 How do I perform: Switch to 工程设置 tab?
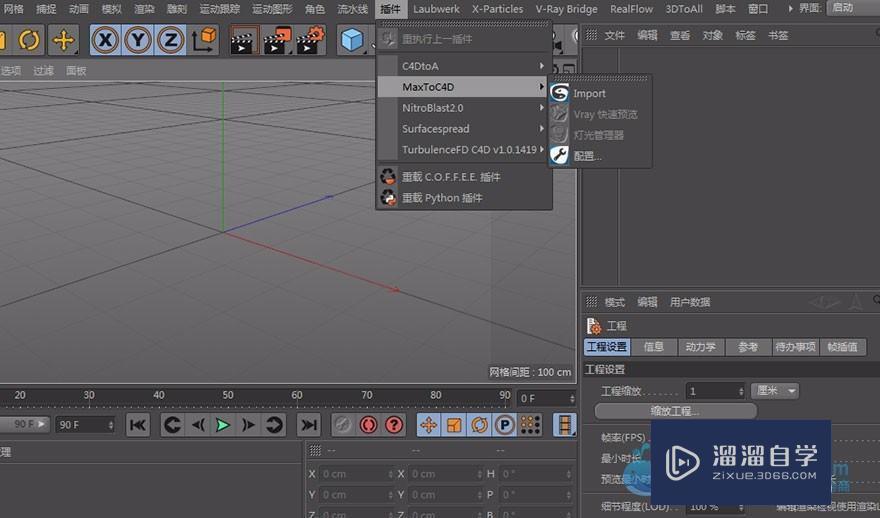tap(607, 347)
